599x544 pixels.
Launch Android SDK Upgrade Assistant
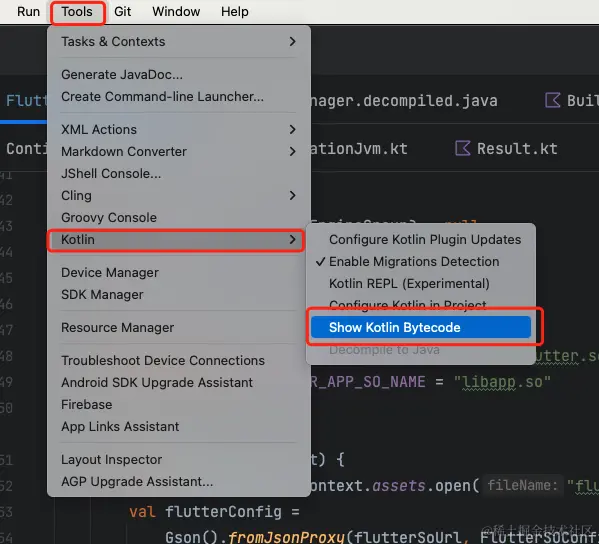click(179, 382)
